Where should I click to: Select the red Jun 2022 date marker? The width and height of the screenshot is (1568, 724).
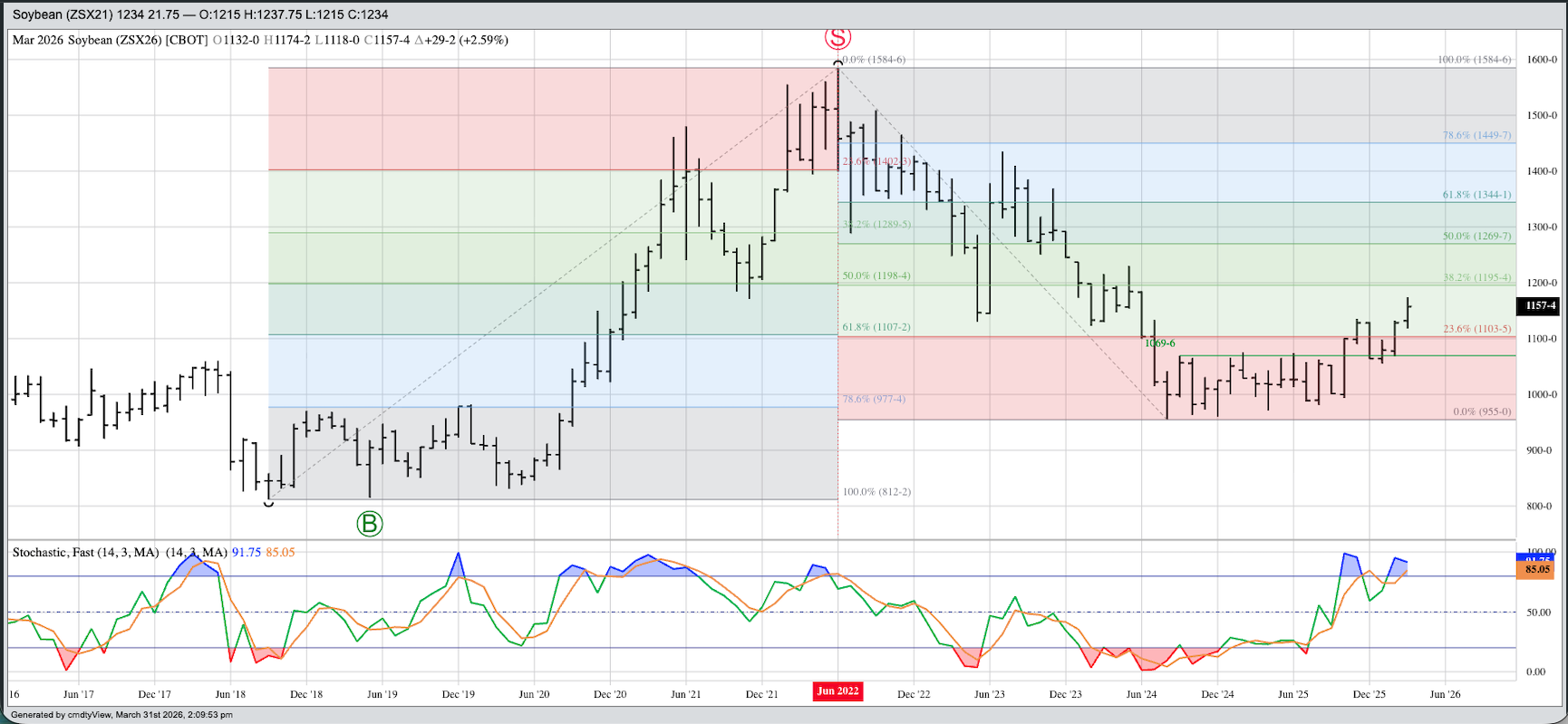837,691
